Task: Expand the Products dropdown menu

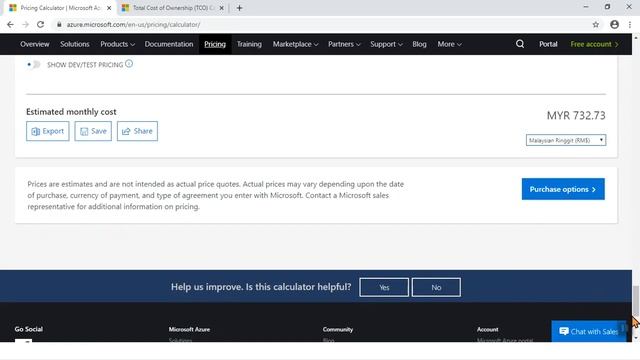Action: coord(118,44)
